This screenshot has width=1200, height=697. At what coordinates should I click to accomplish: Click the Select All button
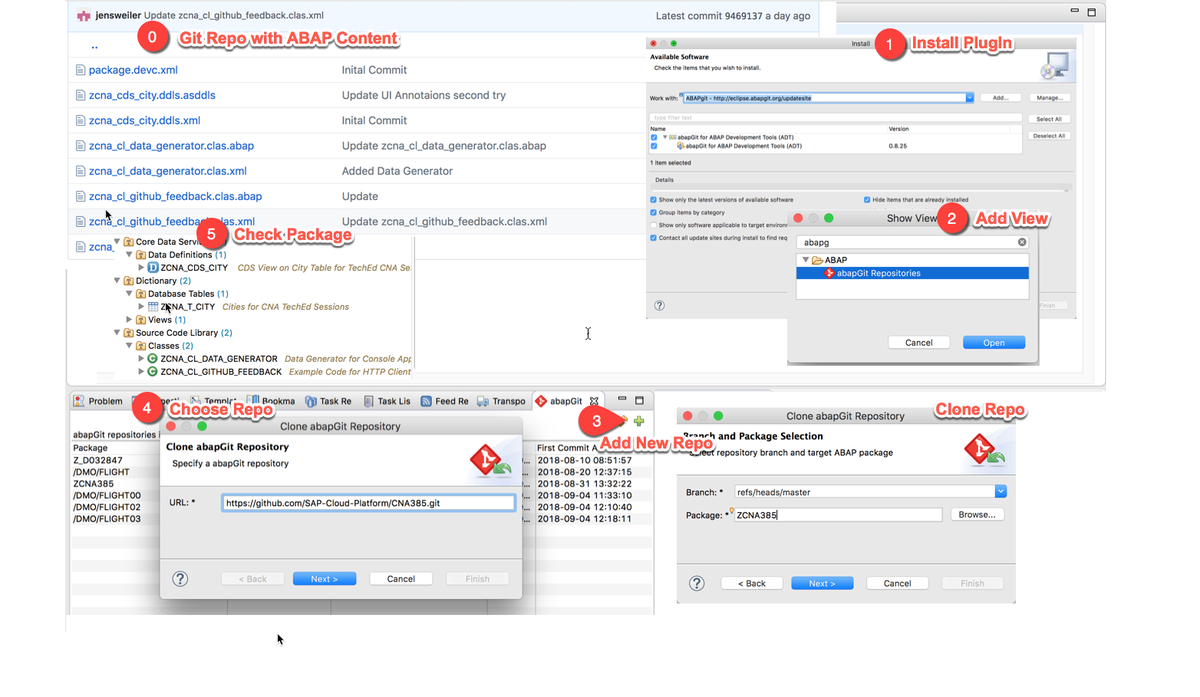tap(1049, 119)
